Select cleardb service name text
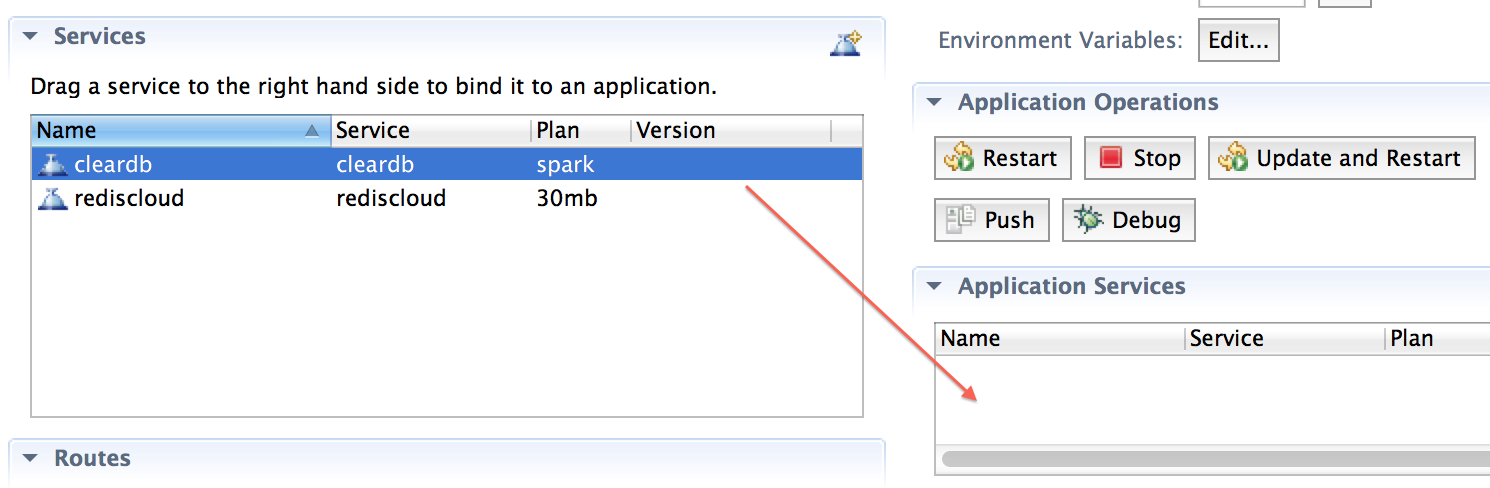Viewport: 1490px width, 488px height. coord(113,164)
